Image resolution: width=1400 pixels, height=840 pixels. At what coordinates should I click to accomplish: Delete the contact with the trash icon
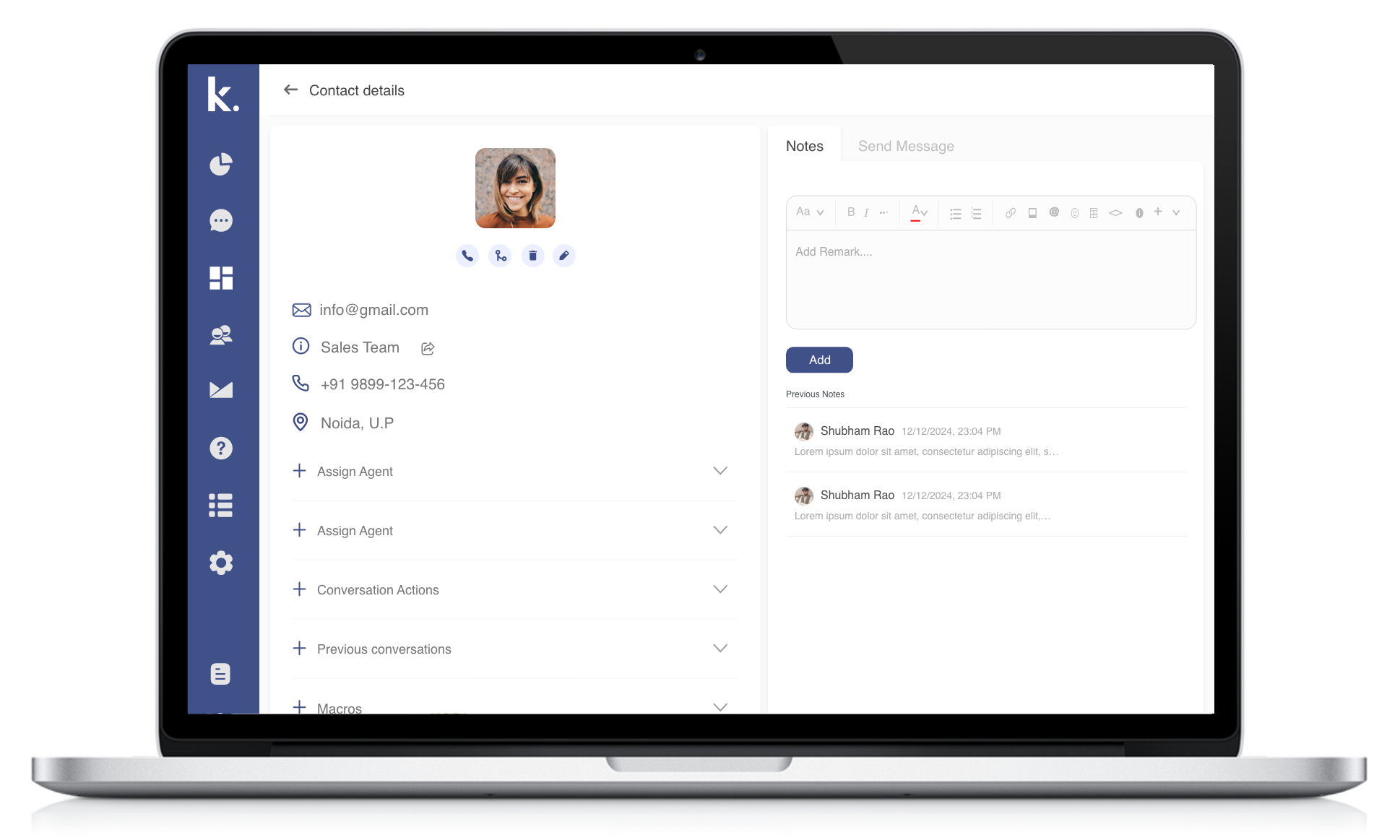coord(532,256)
